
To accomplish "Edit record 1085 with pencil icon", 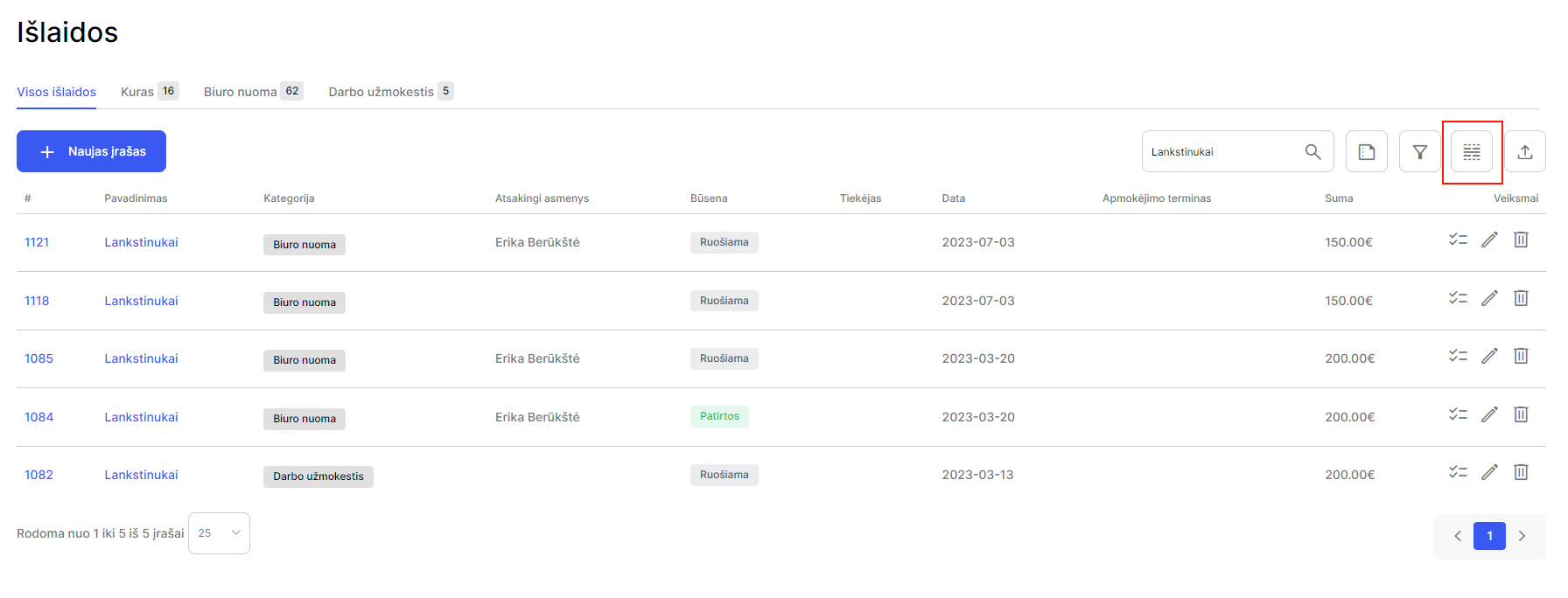I will click(1489, 356).
